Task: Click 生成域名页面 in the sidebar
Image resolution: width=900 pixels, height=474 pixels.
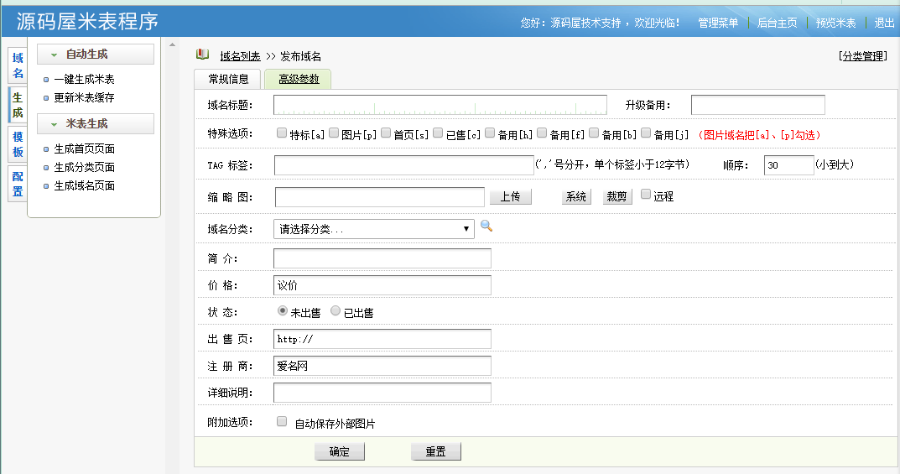Action: click(x=84, y=186)
